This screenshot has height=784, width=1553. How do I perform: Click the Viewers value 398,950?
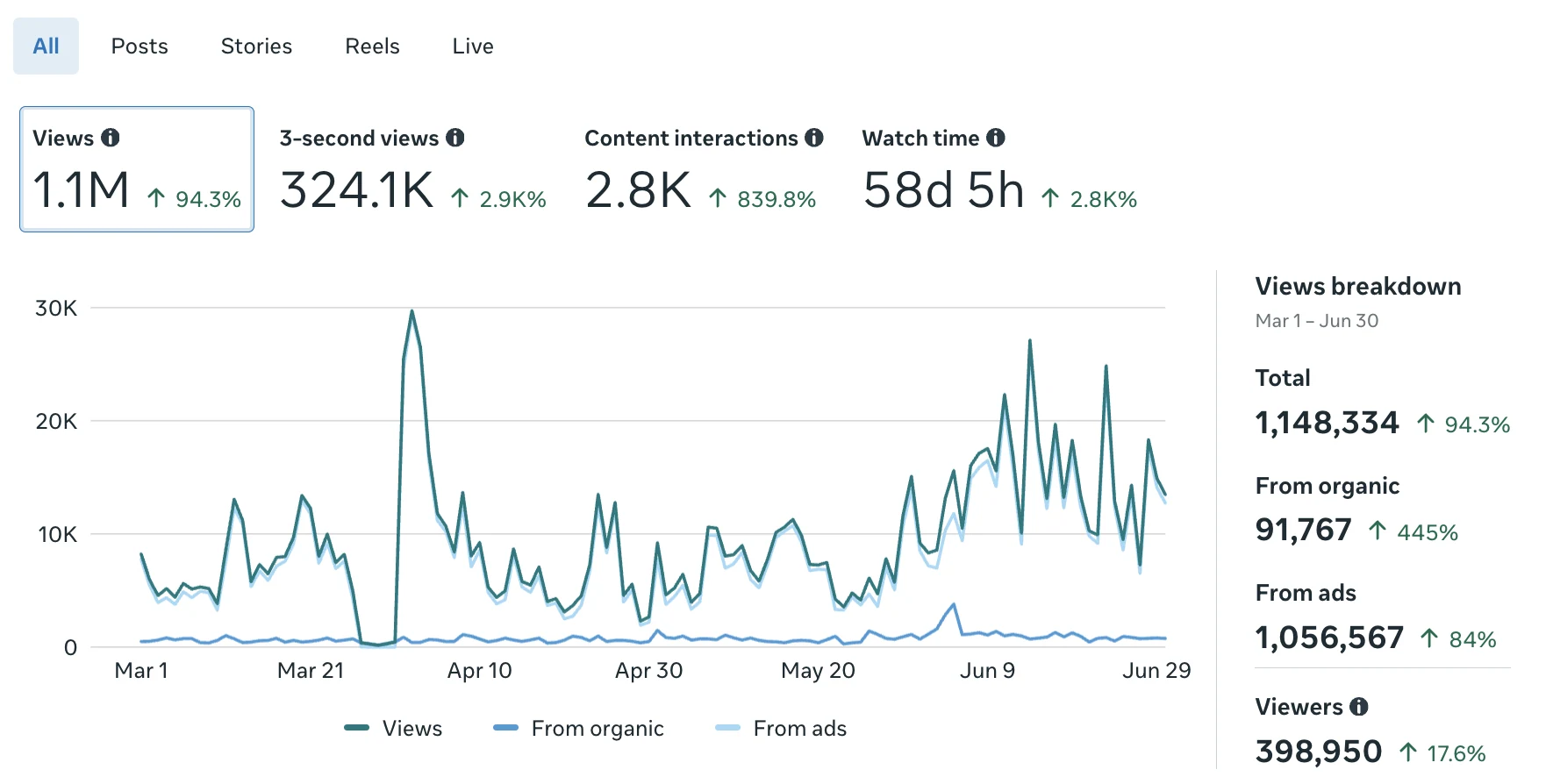[x=1318, y=752]
